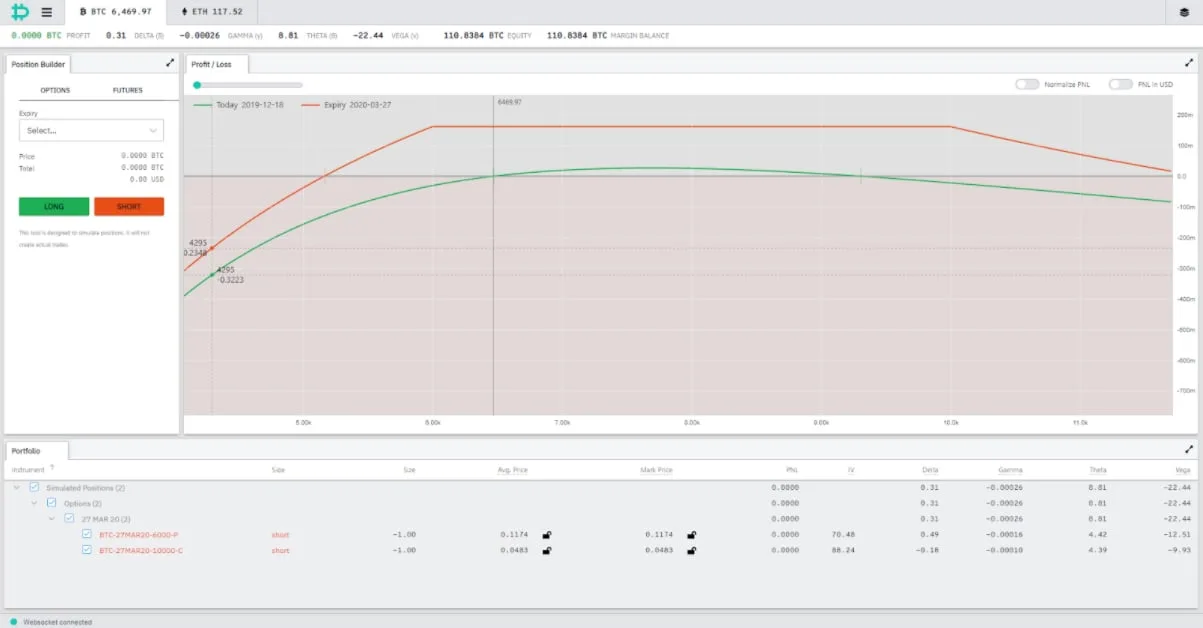
Task: Click the -22.44 VEGA value in header
Action: pos(368,35)
